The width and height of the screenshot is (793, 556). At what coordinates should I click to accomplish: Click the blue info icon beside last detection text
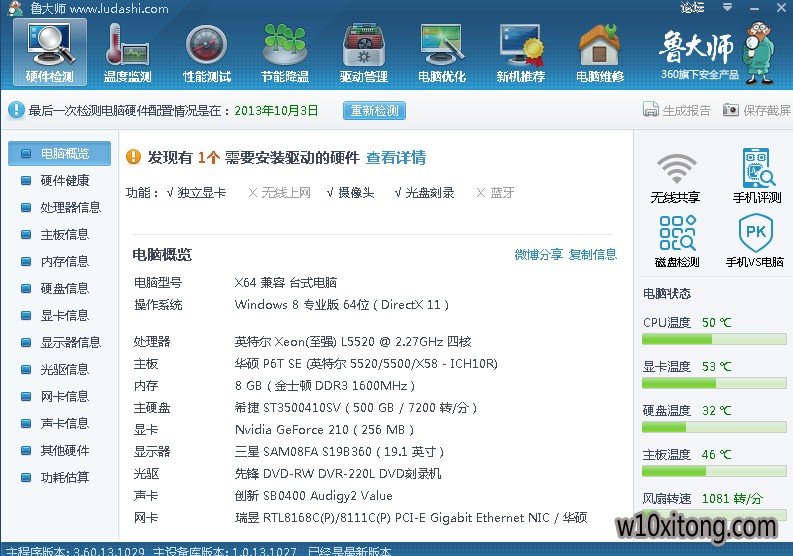pyautogui.click(x=16, y=110)
